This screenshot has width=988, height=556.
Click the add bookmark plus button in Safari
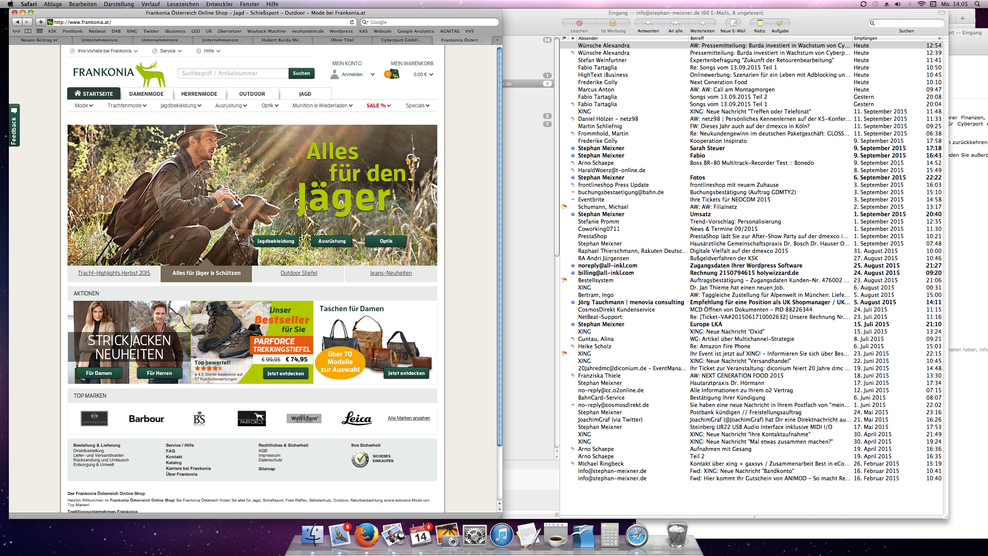pyautogui.click(x=40, y=22)
